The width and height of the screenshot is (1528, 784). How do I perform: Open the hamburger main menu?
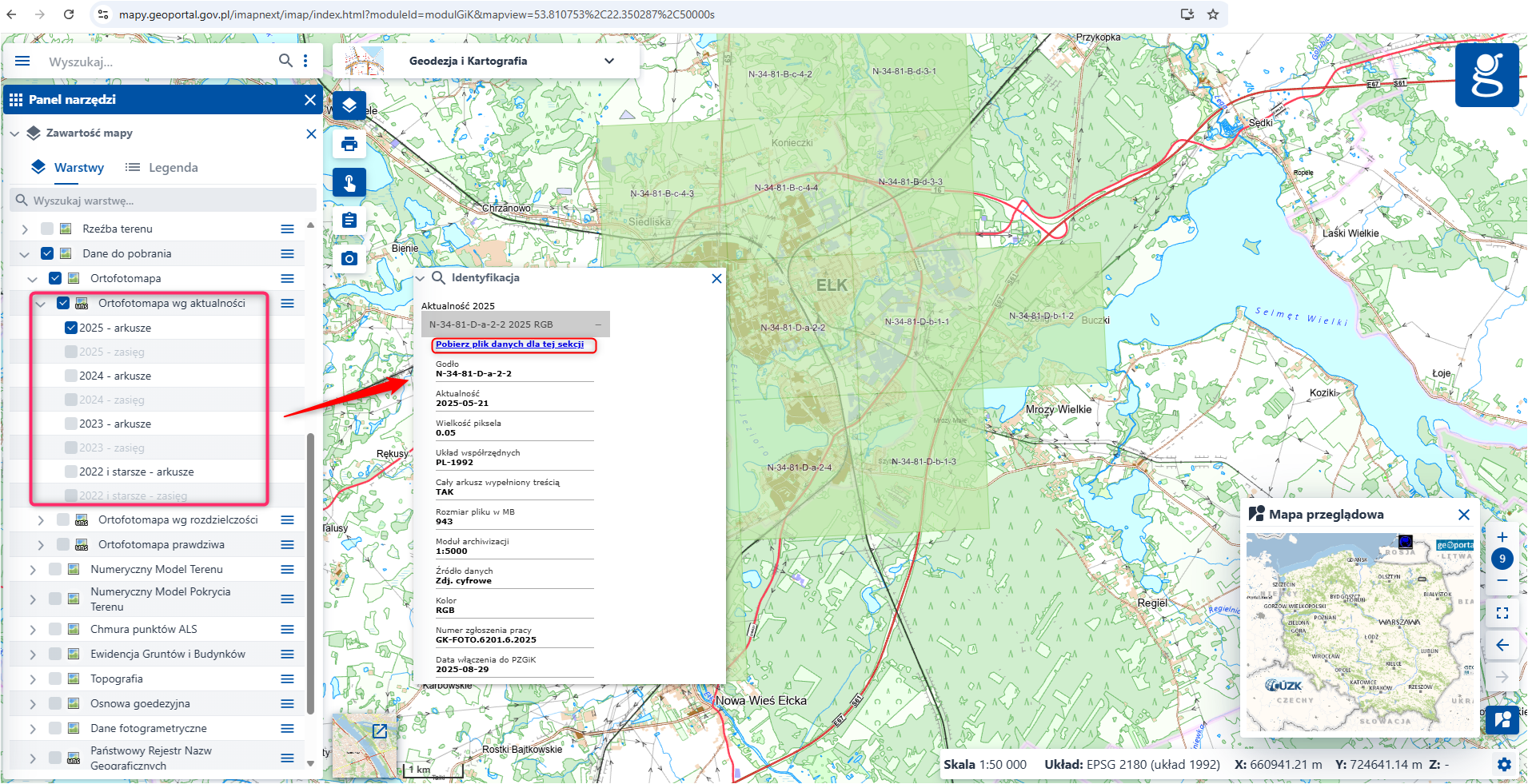click(22, 61)
